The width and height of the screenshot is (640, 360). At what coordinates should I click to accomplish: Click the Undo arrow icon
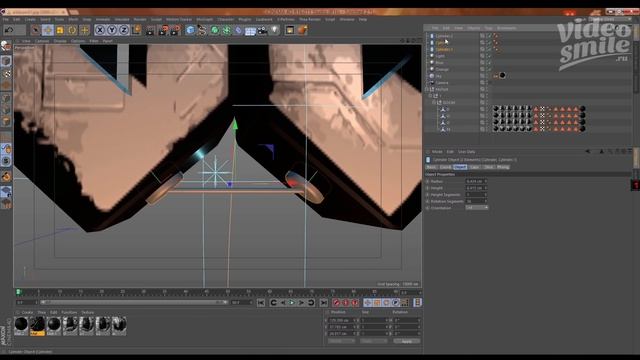click(x=9, y=30)
